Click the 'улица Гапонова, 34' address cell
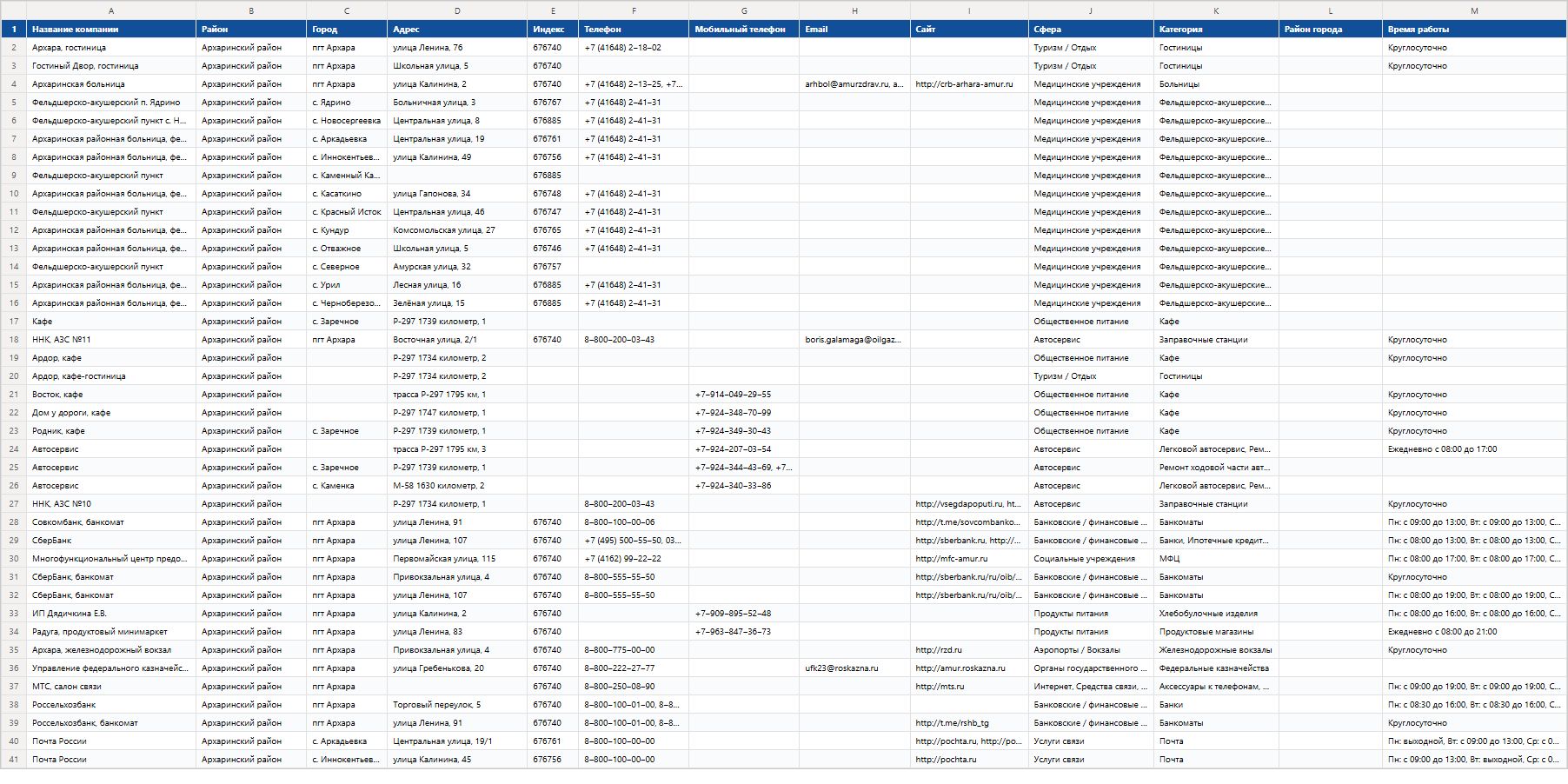Screen dimensions: 1568x784 pyautogui.click(x=457, y=194)
